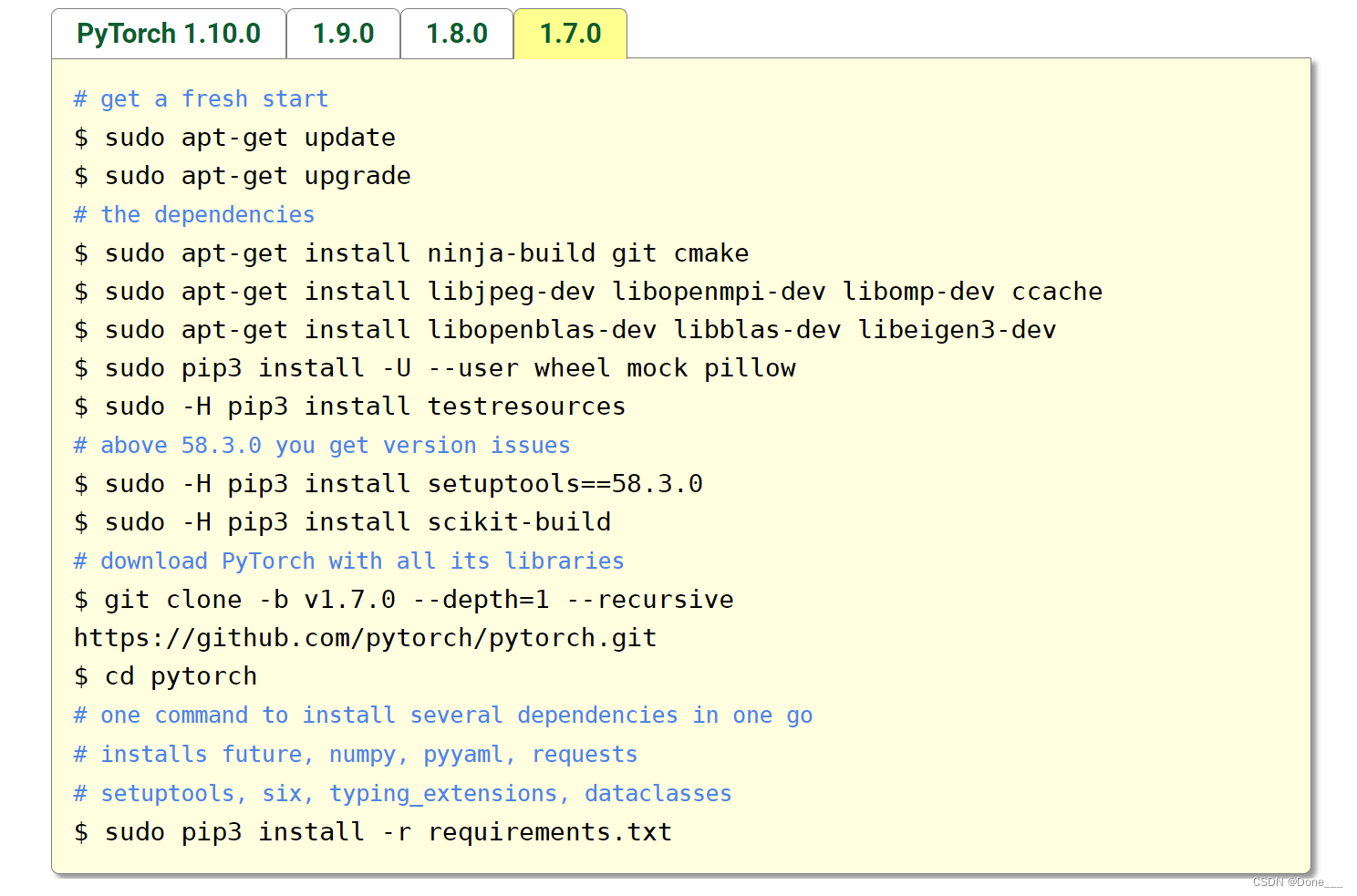1357x896 pixels.
Task: Click the 'cd pytorch' command line
Action: 166,676
